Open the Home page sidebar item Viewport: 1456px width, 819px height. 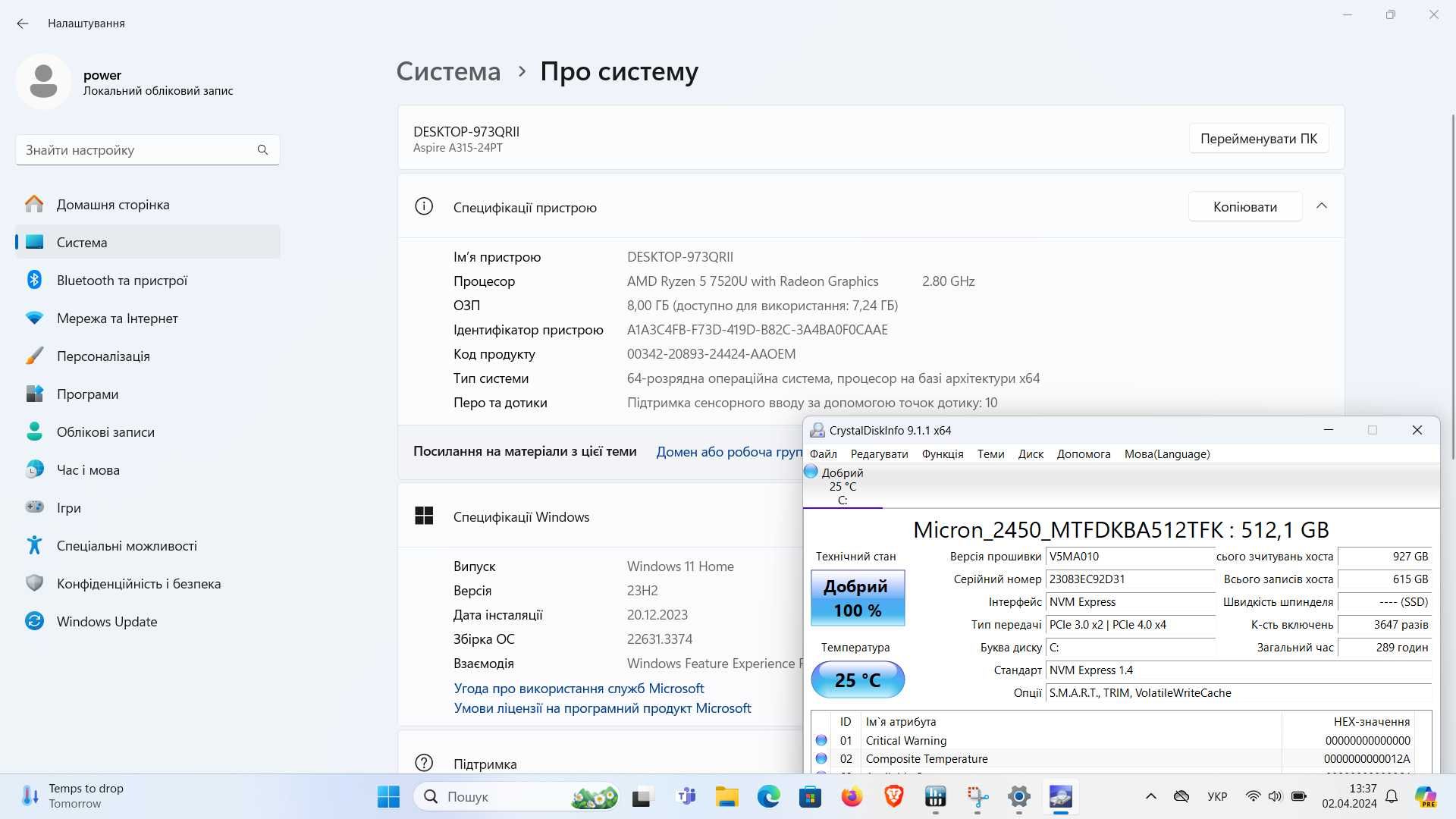point(148,205)
